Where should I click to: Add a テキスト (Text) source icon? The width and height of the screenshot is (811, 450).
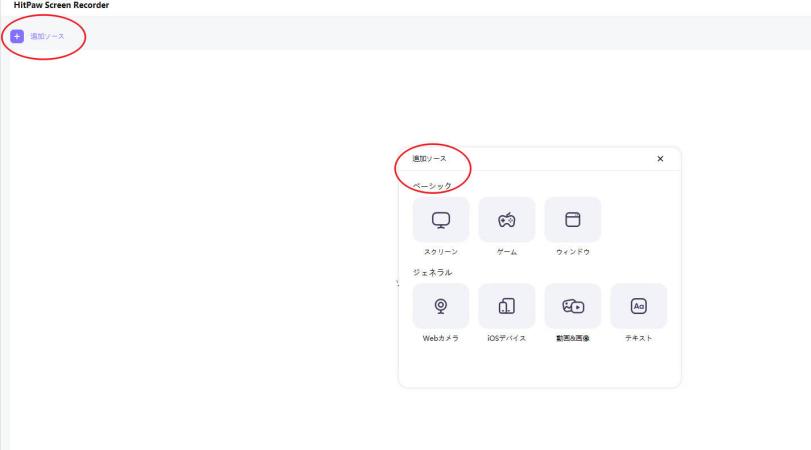tap(639, 306)
